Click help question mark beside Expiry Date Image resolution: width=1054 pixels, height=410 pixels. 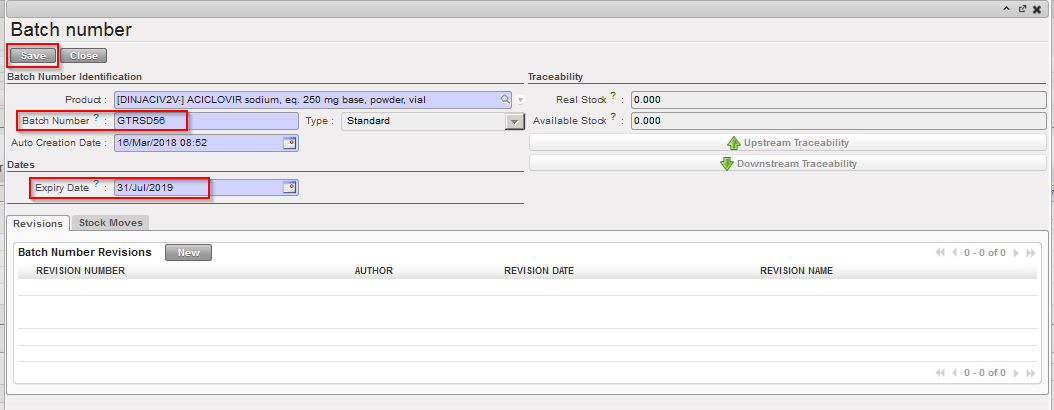97,184
